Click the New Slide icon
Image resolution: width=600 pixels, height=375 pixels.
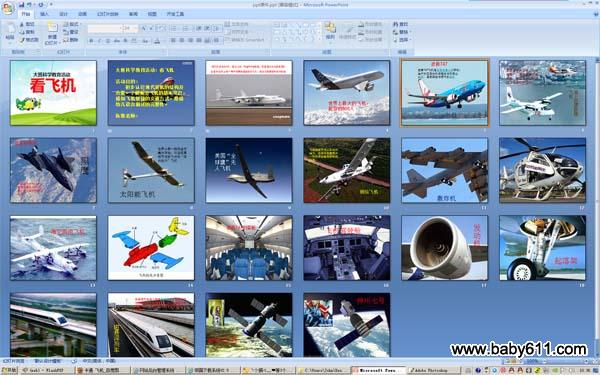pyautogui.click(x=52, y=28)
